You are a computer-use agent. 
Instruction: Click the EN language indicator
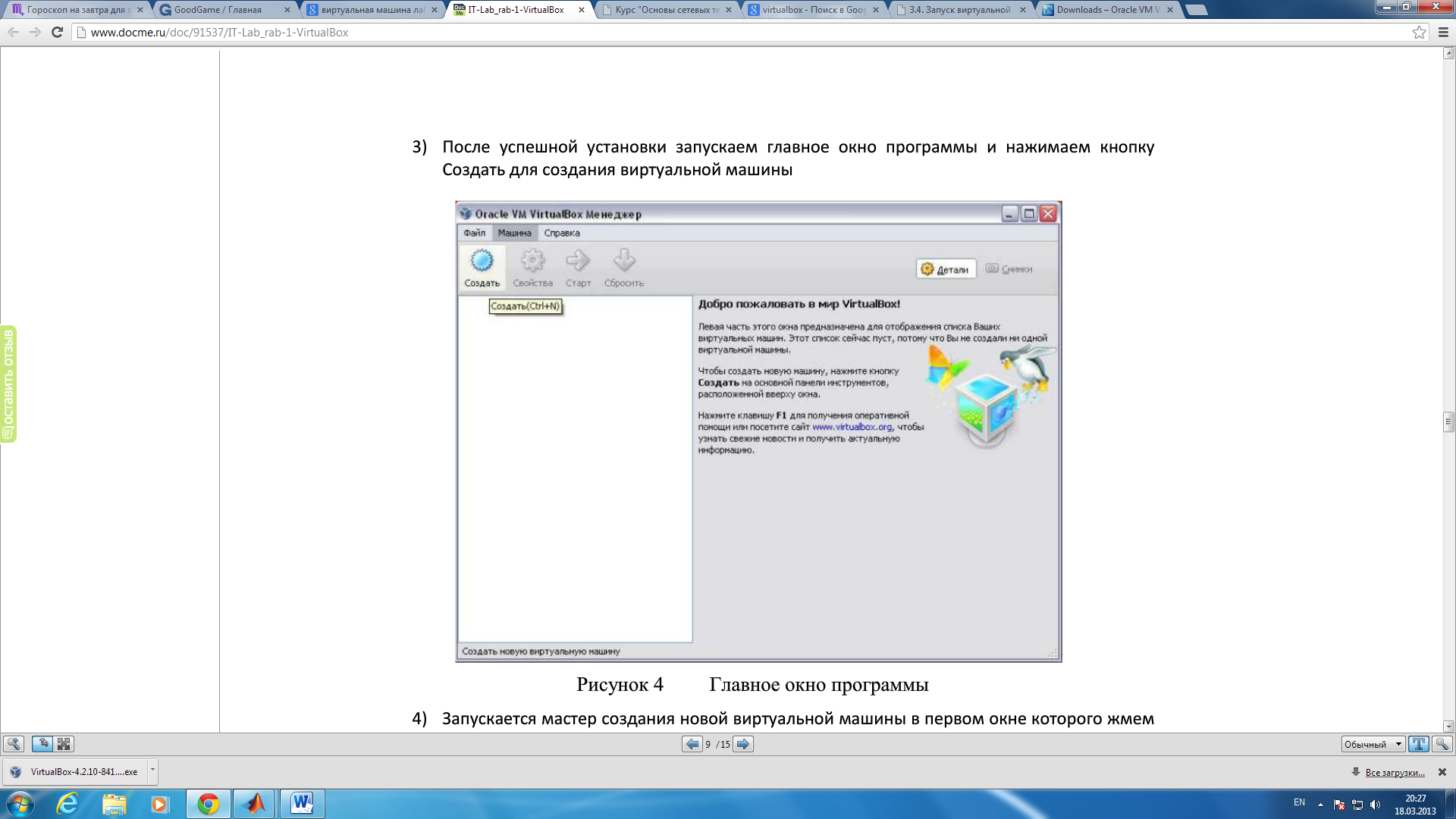point(1299,802)
